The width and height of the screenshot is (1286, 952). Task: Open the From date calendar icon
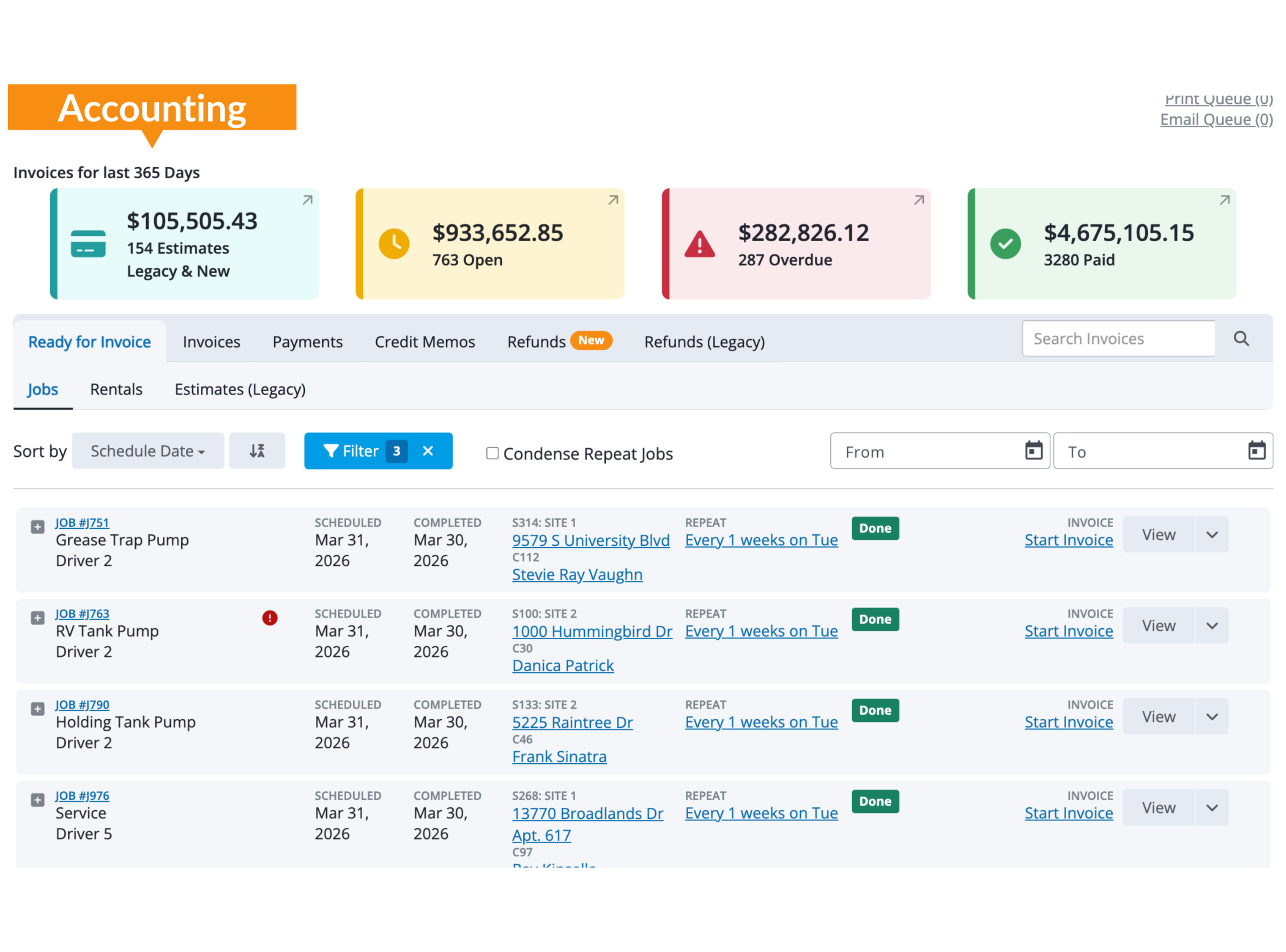[x=1033, y=451]
